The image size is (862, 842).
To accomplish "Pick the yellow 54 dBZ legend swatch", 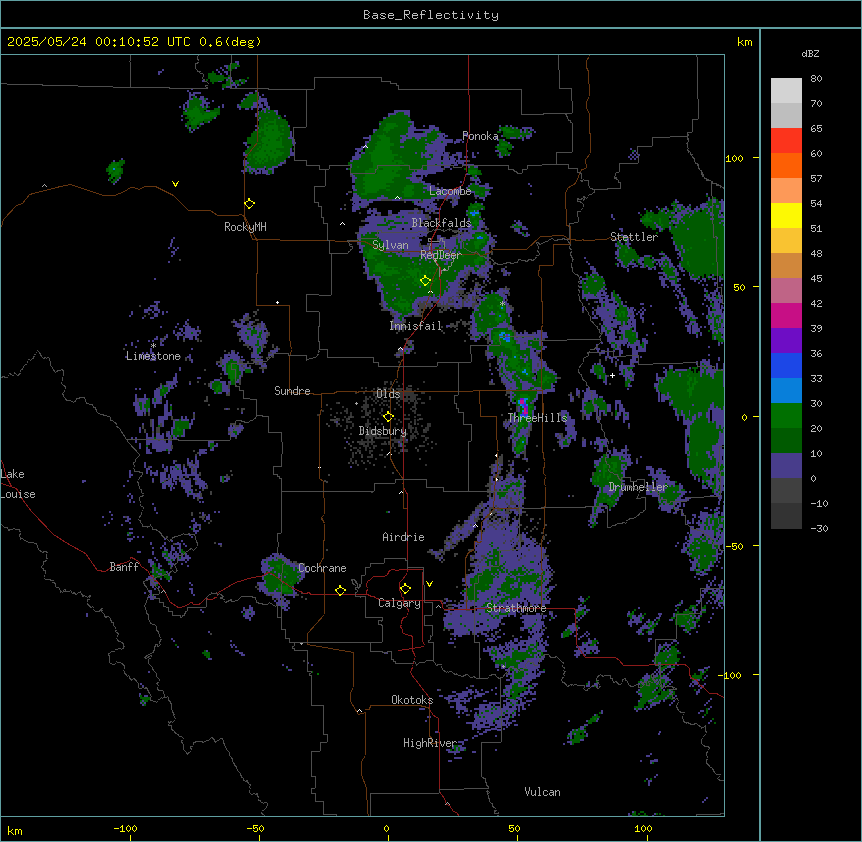I will point(786,215).
